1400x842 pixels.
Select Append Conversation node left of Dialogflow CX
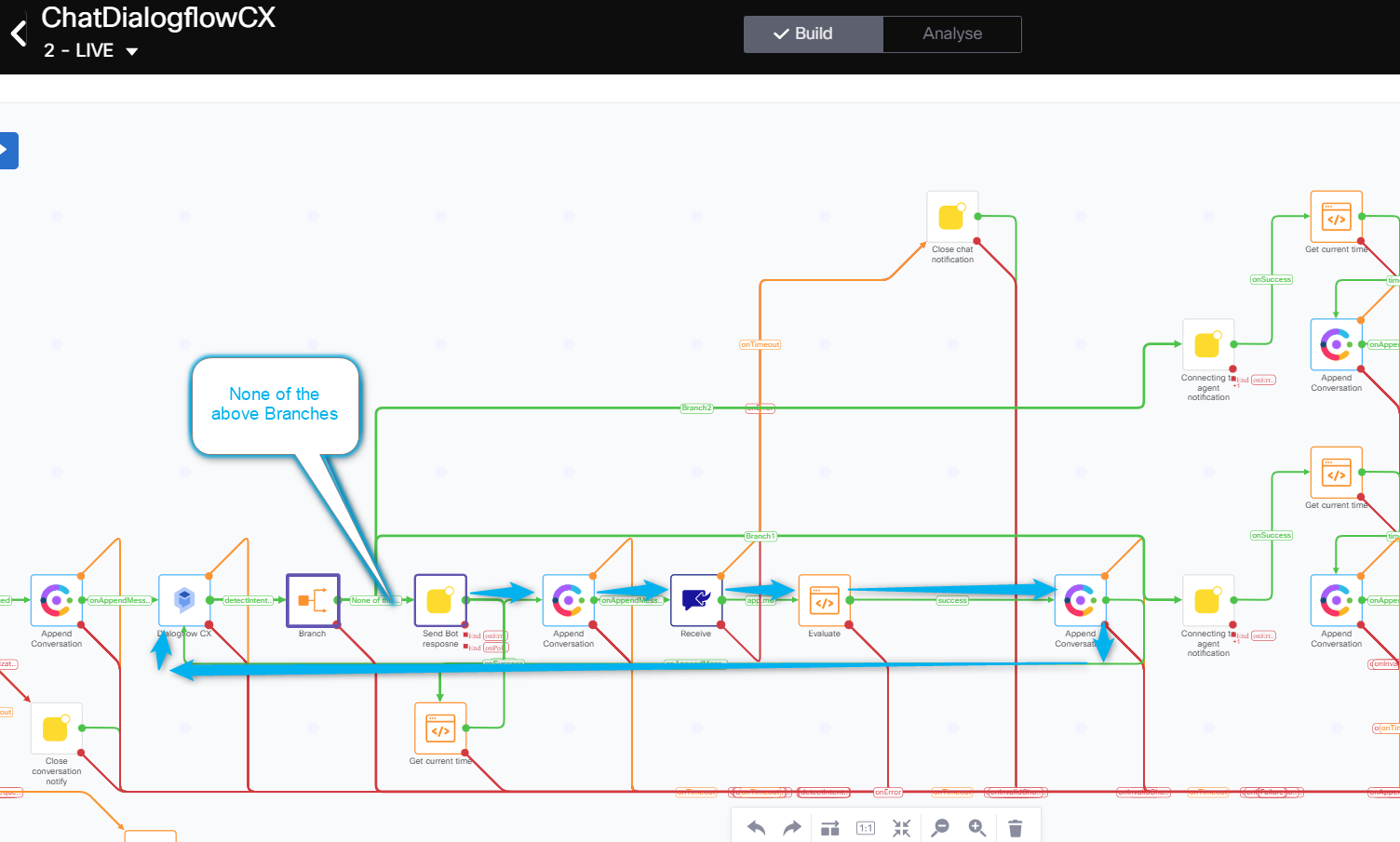pos(57,600)
